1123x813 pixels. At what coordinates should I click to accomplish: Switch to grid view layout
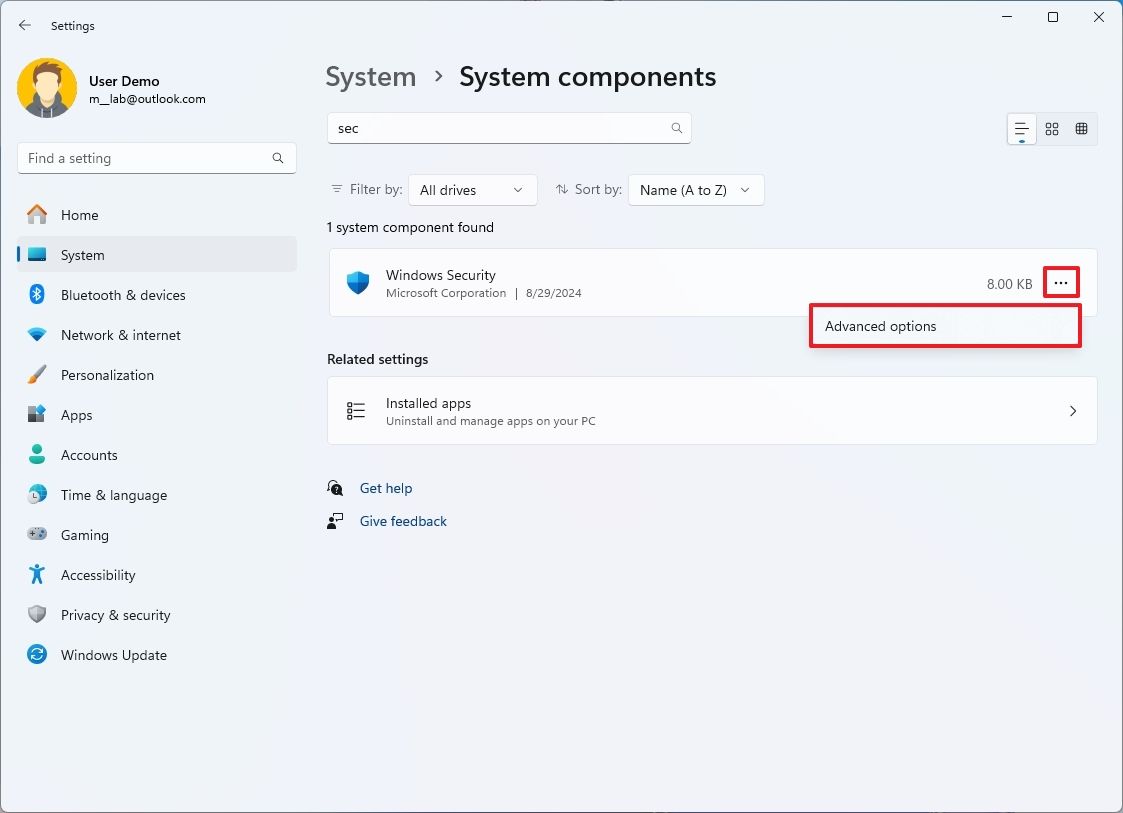coord(1051,128)
